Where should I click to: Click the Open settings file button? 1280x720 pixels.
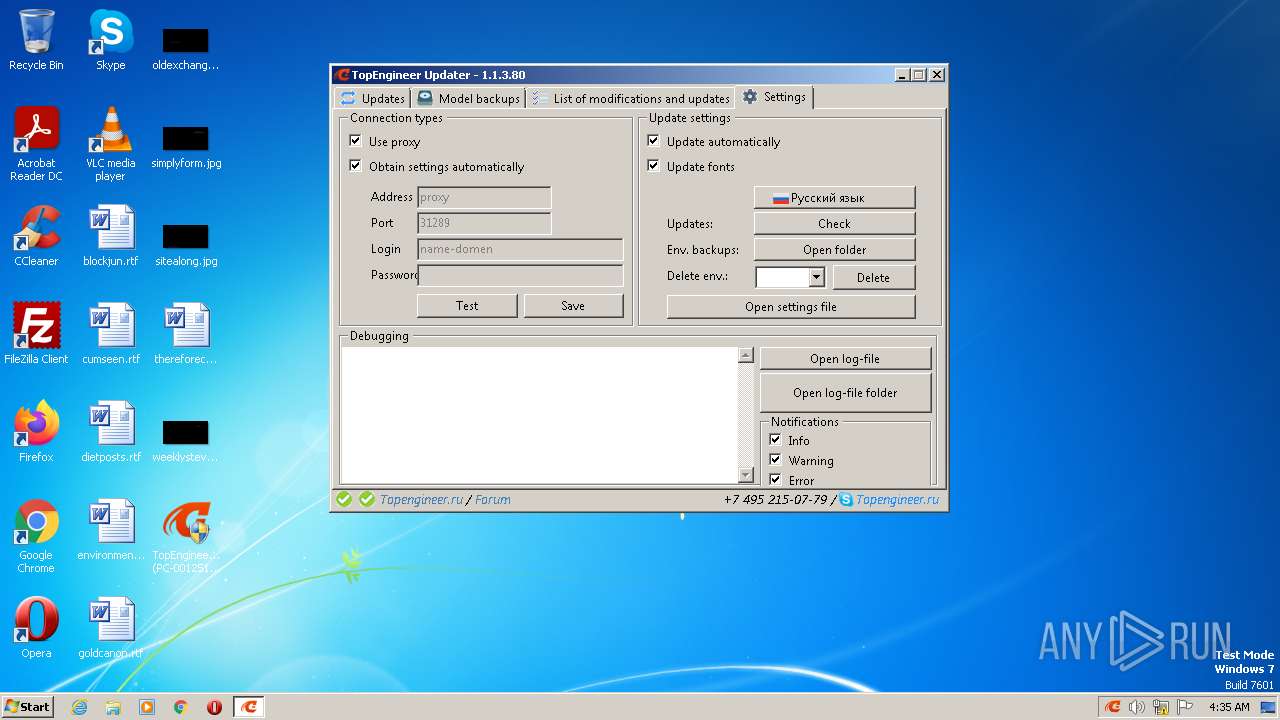790,306
